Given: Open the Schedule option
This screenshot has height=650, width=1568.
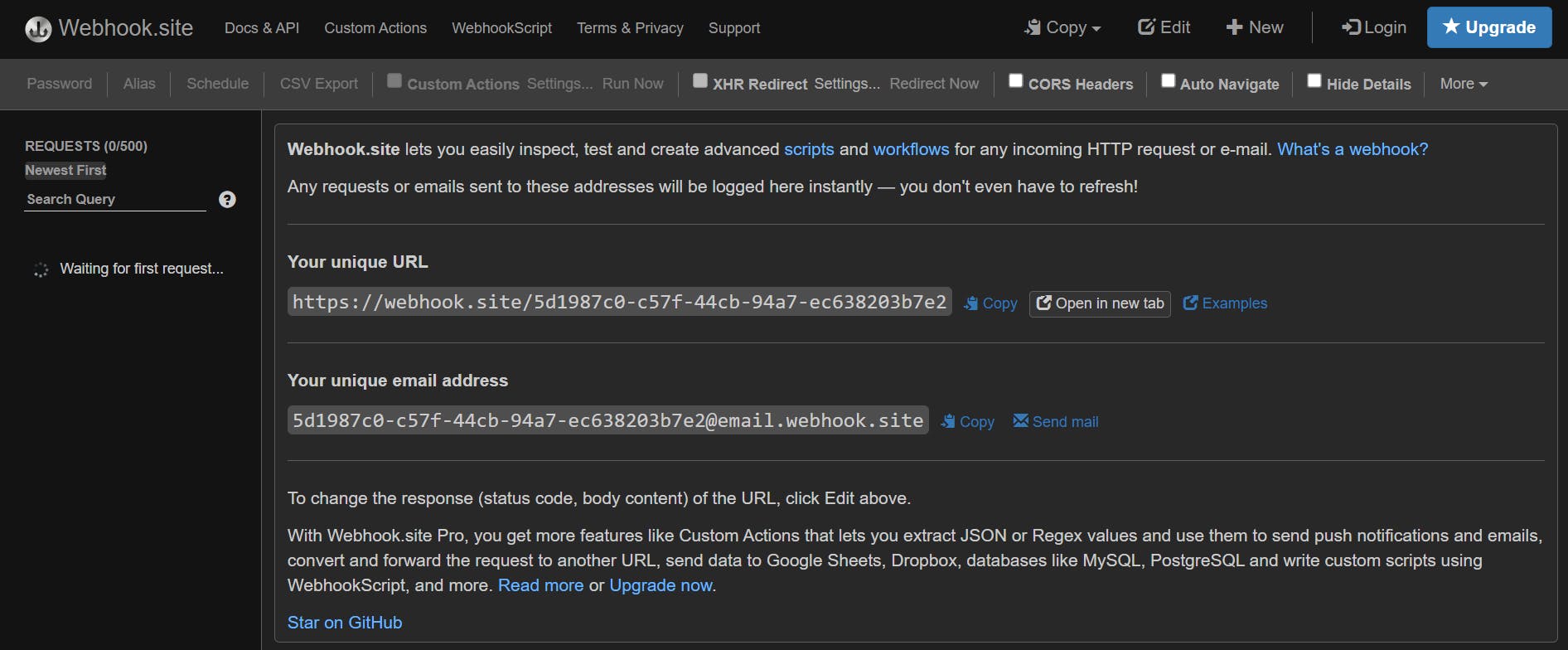Looking at the screenshot, I should [218, 84].
